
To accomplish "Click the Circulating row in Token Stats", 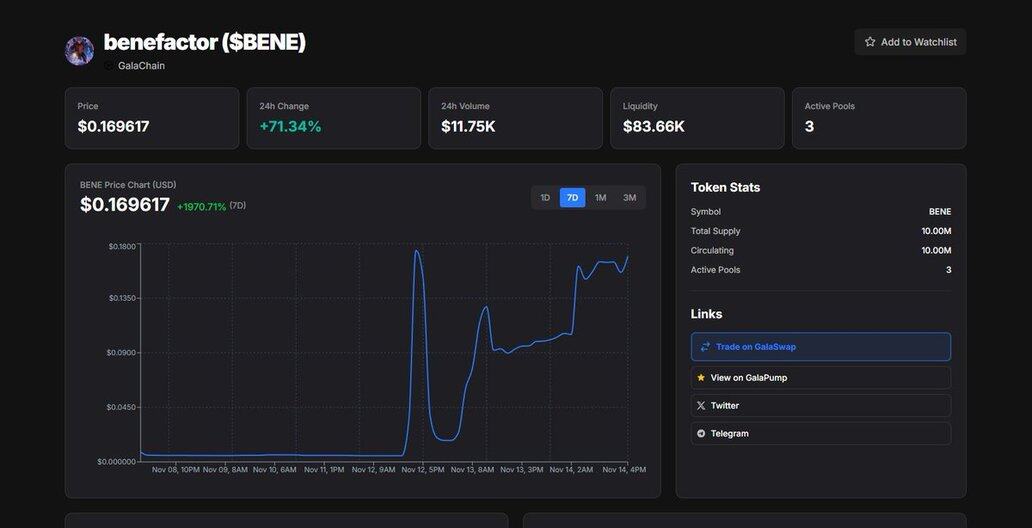I will [820, 251].
